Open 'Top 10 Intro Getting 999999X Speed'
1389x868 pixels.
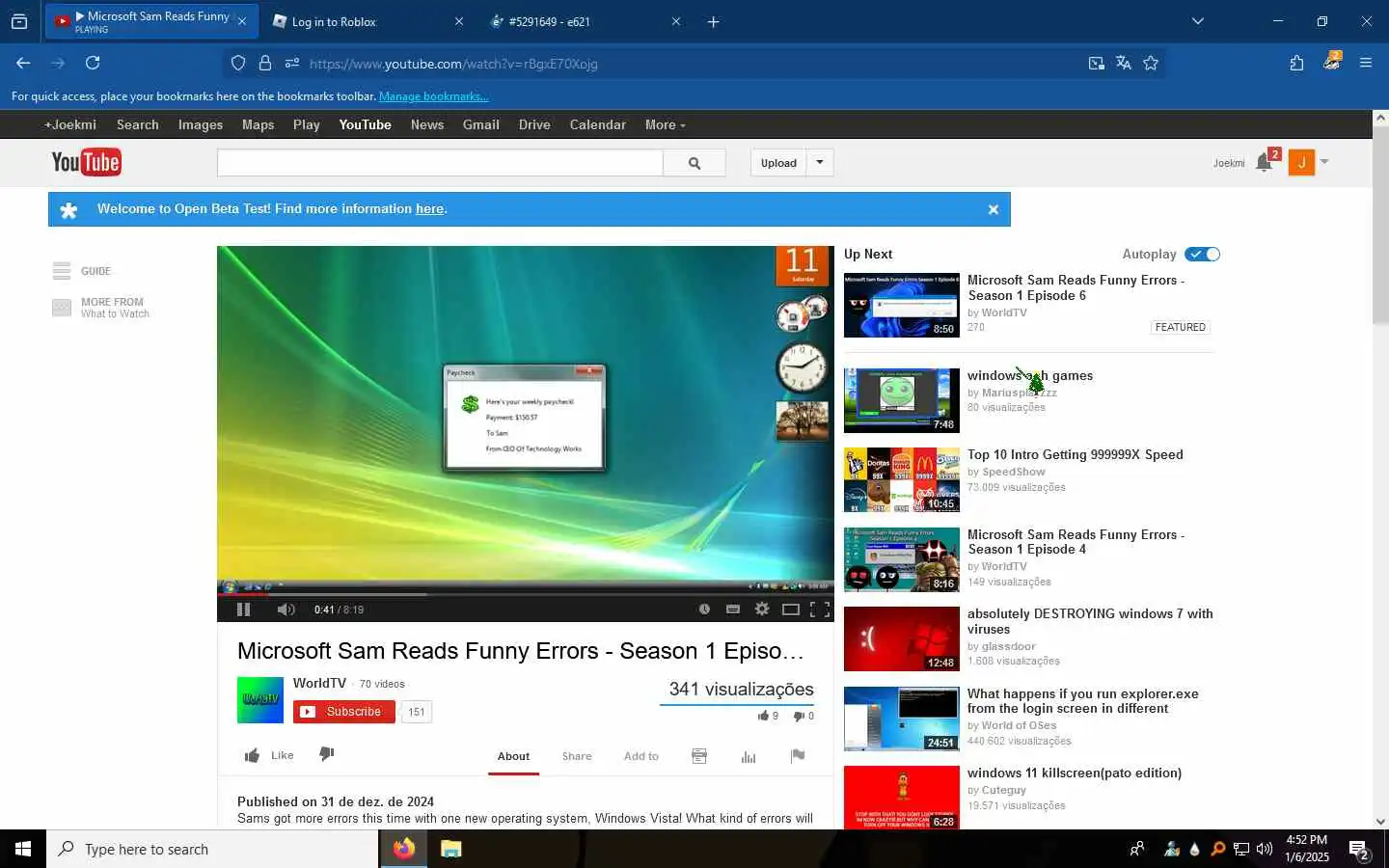(1075, 454)
